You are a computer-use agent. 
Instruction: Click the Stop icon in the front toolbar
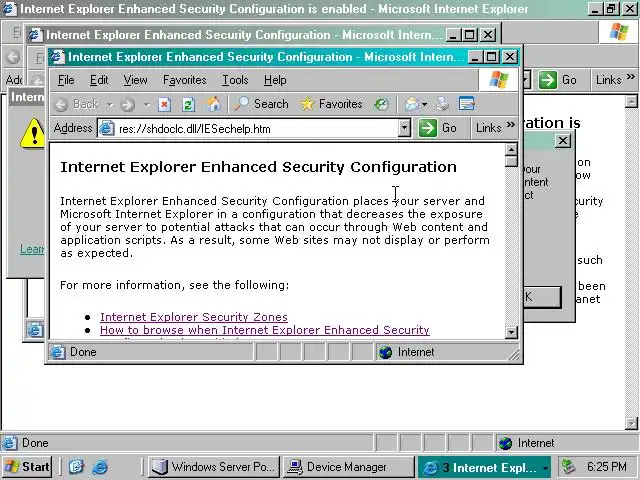point(164,104)
